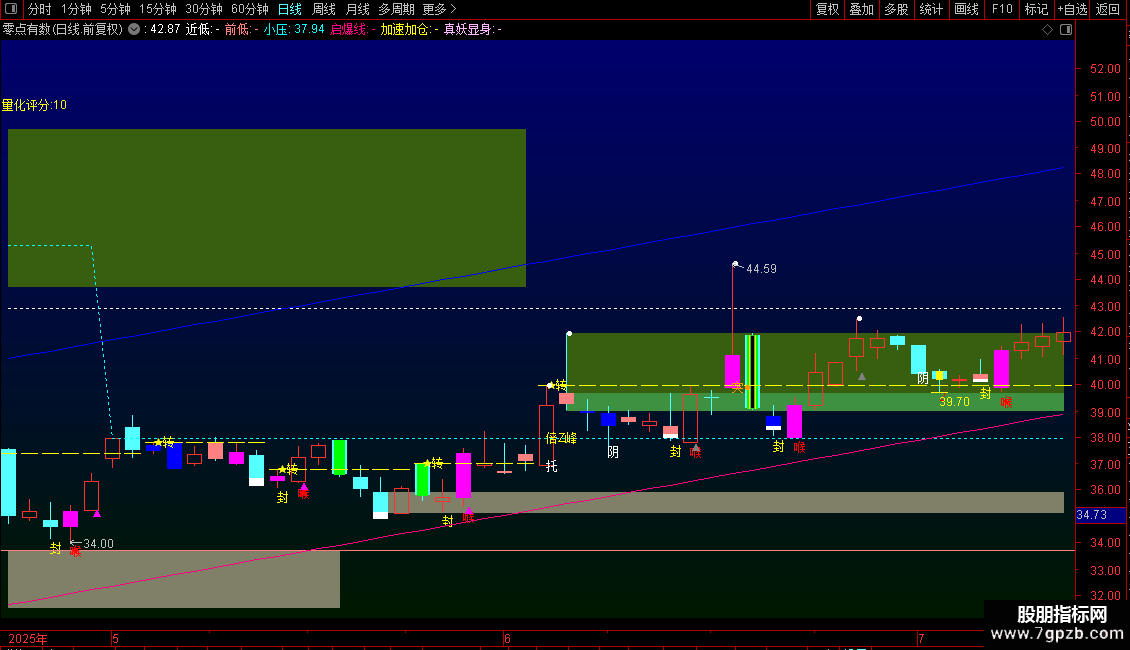Select the 30分钟 period tab
Image resolution: width=1130 pixels, height=650 pixels.
tap(204, 9)
